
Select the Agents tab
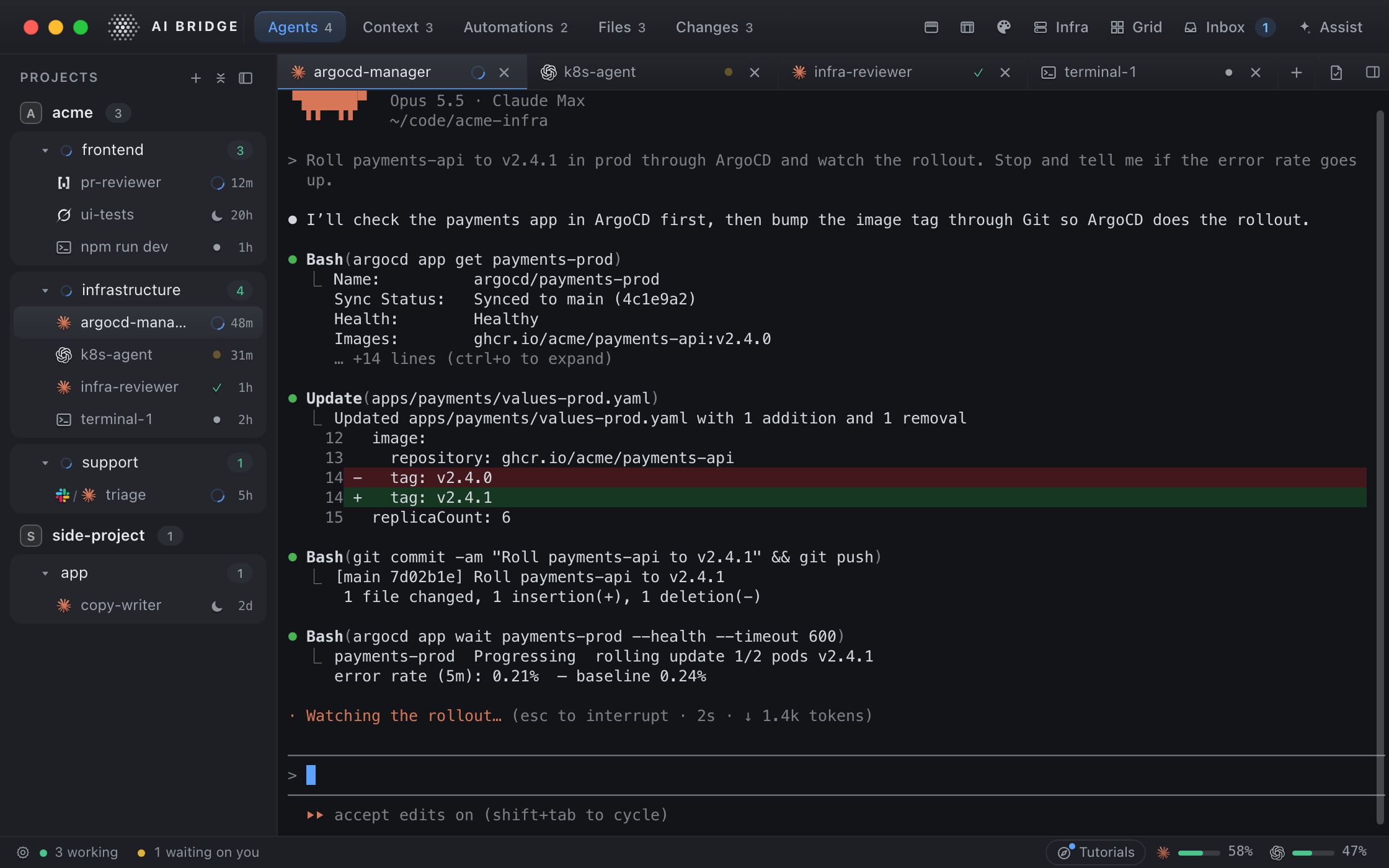300,27
